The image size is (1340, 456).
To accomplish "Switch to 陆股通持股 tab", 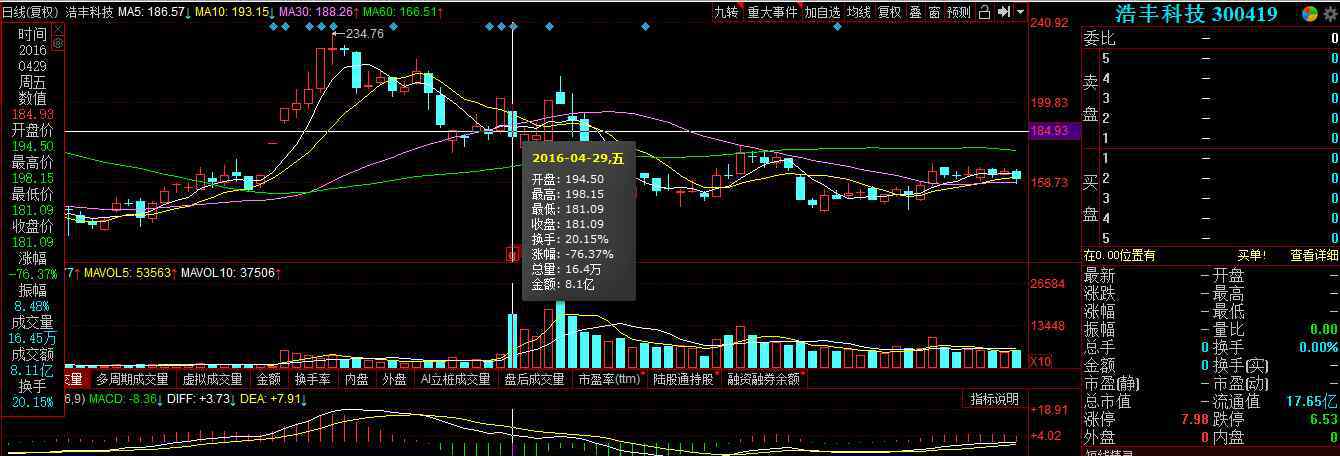I will (685, 380).
